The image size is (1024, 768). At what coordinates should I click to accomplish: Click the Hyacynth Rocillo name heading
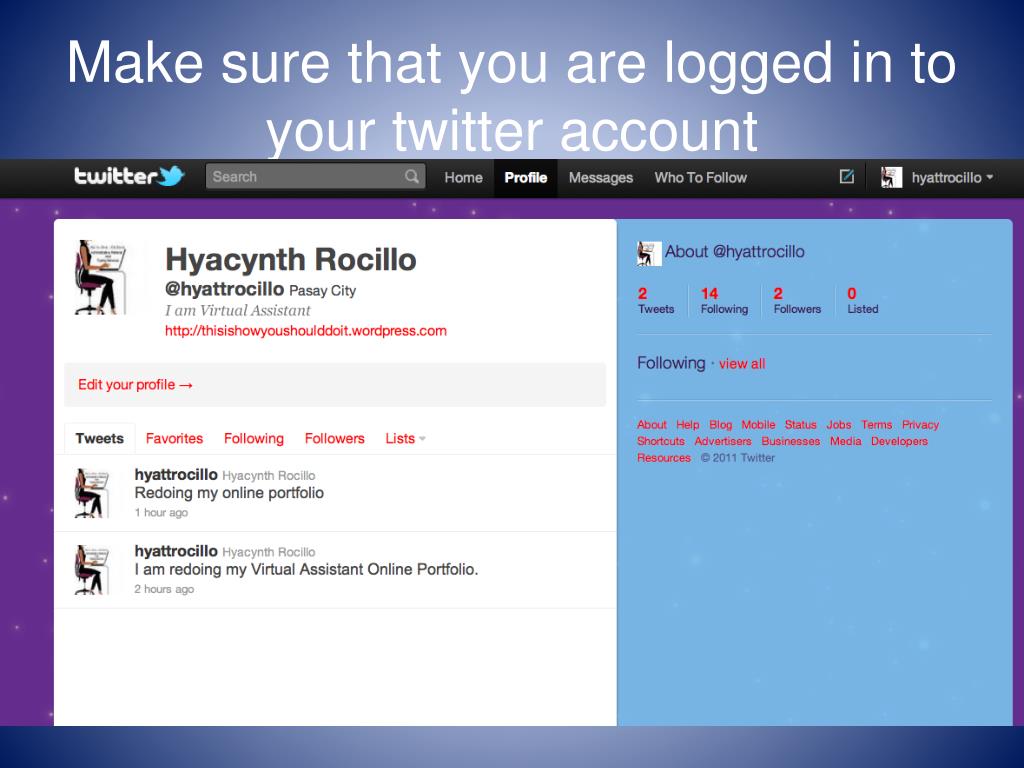pyautogui.click(x=291, y=260)
